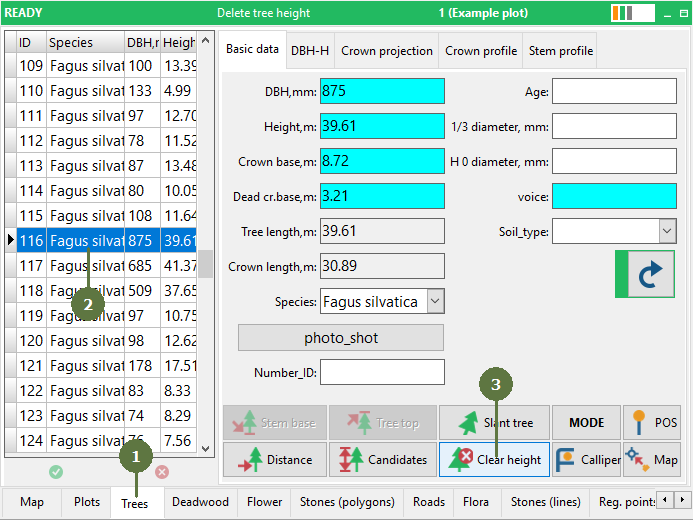This screenshot has height=520, width=693.
Task: Click the Age input field
Action: tap(614, 91)
